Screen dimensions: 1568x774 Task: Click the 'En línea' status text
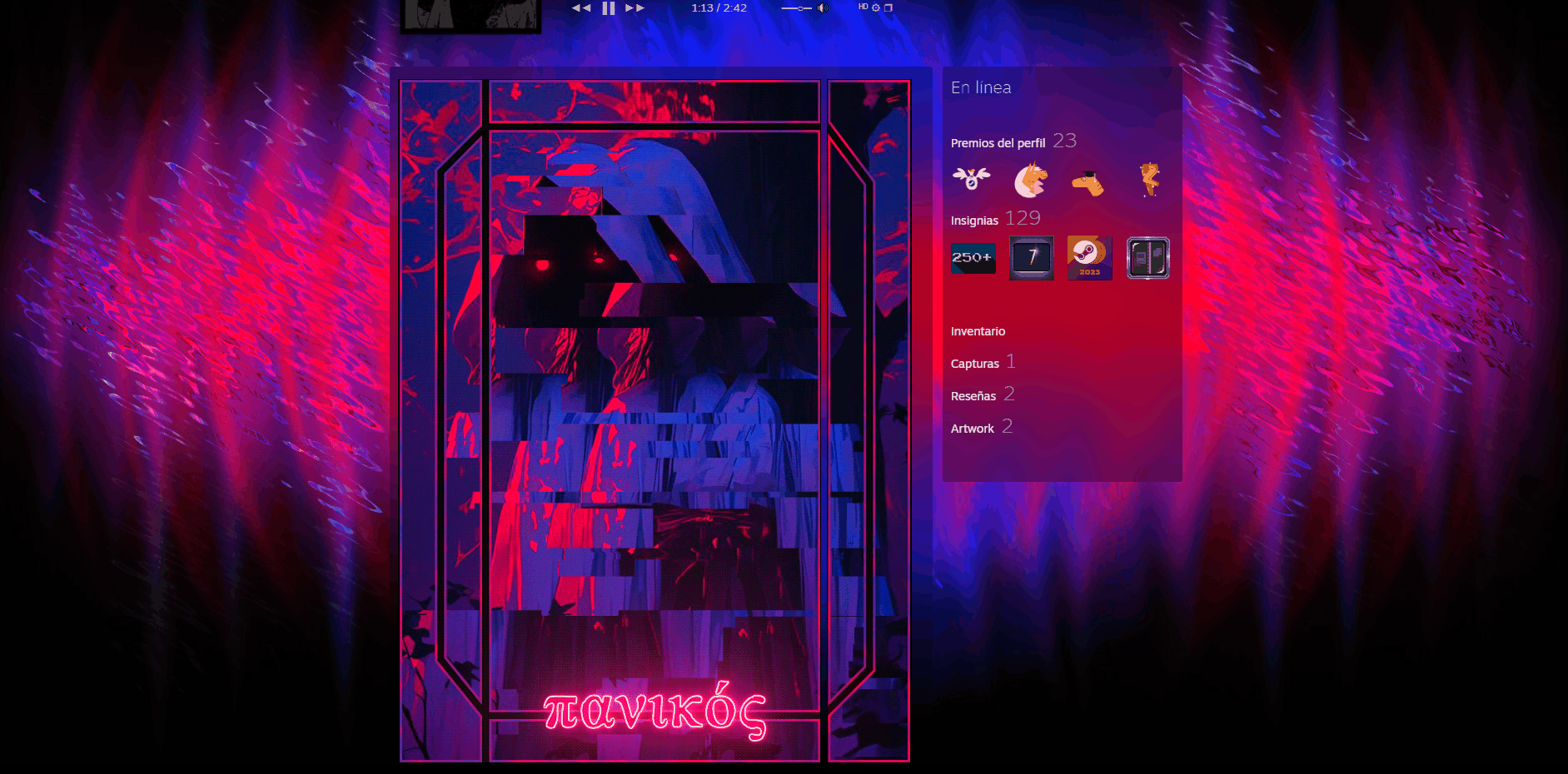981,87
